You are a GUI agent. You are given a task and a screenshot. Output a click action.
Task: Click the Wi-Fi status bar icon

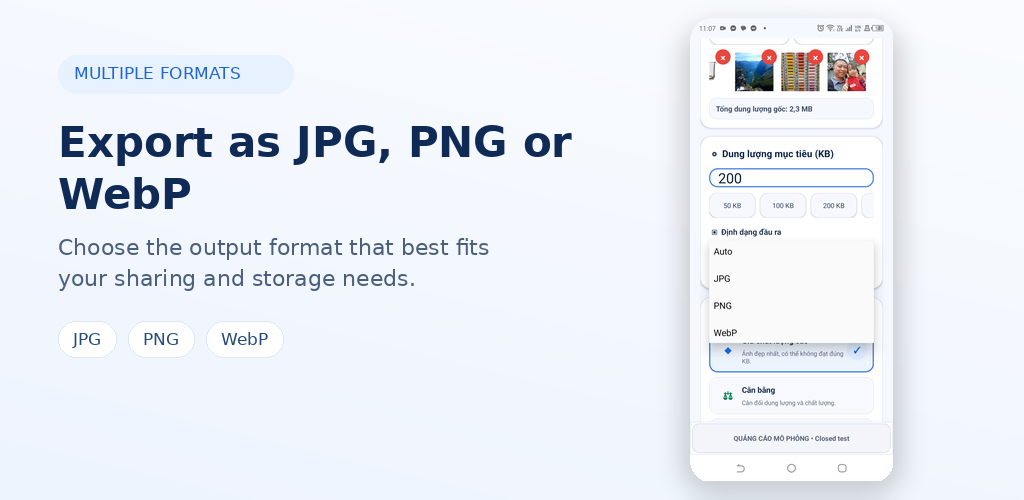[830, 28]
